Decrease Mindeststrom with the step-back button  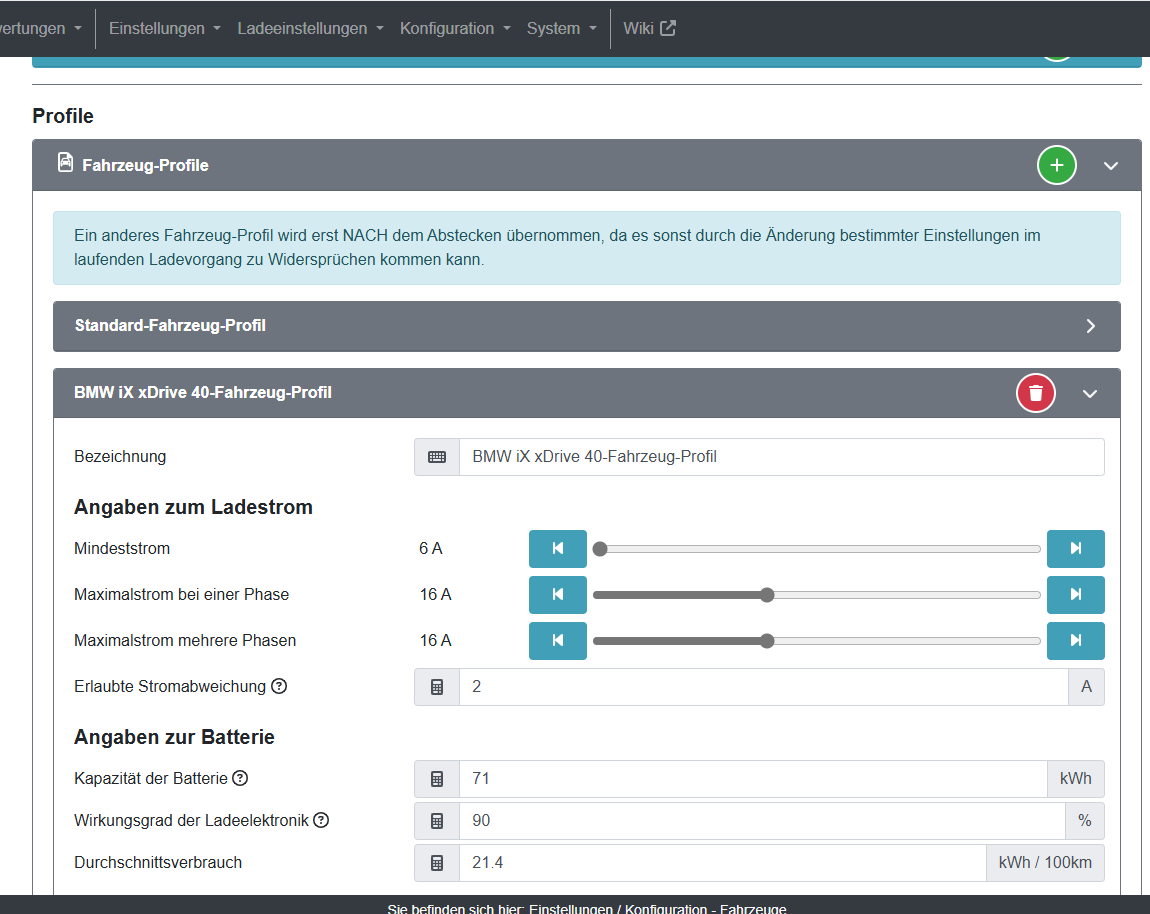click(x=557, y=548)
